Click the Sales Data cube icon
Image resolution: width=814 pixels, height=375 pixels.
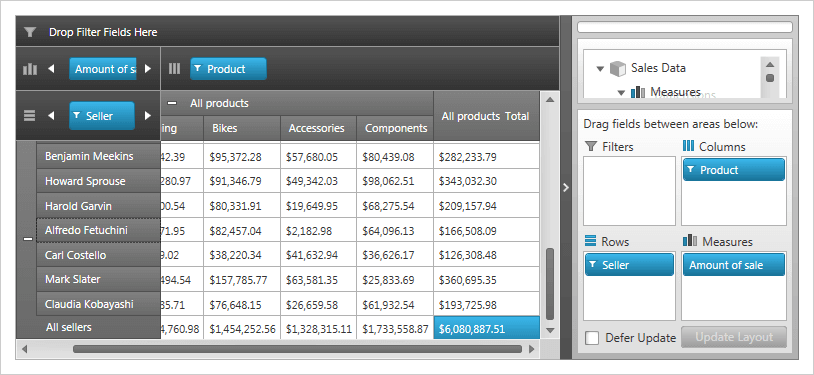617,68
